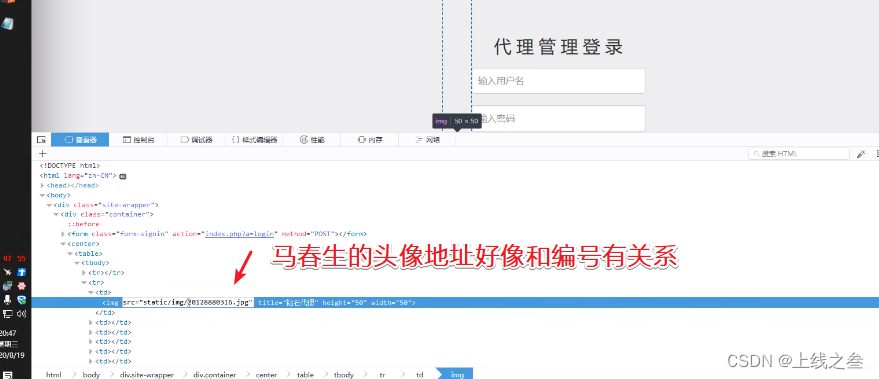
Task: Follow the index.php?a=login action link
Action: [239, 234]
